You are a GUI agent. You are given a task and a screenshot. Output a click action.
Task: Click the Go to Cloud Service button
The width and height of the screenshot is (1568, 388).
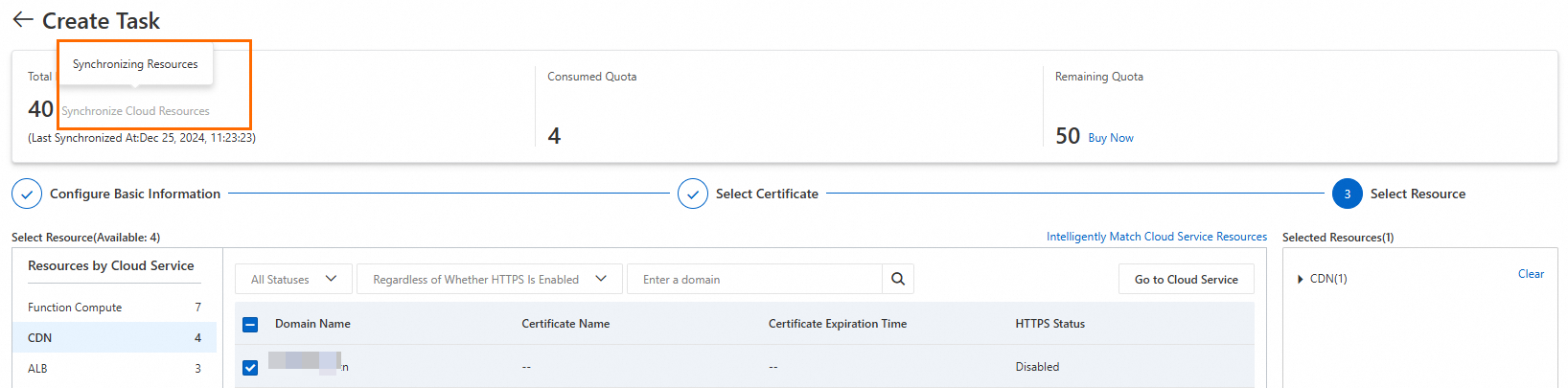point(1186,279)
